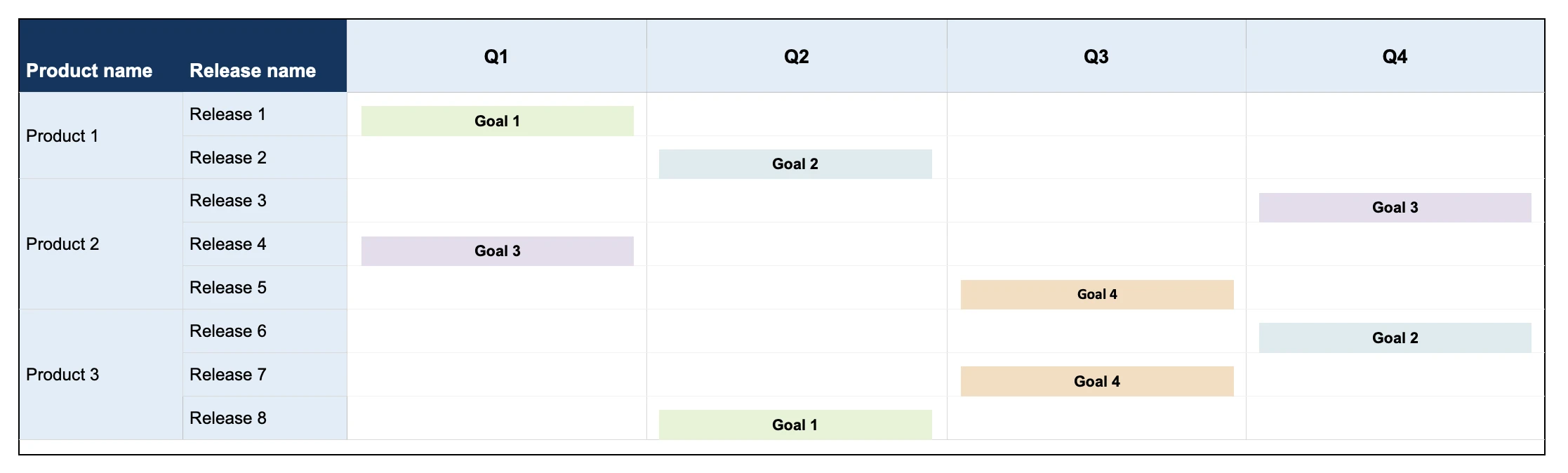The height and width of the screenshot is (473, 1568).
Task: Click the Product 2 cell
Action: pos(101,244)
